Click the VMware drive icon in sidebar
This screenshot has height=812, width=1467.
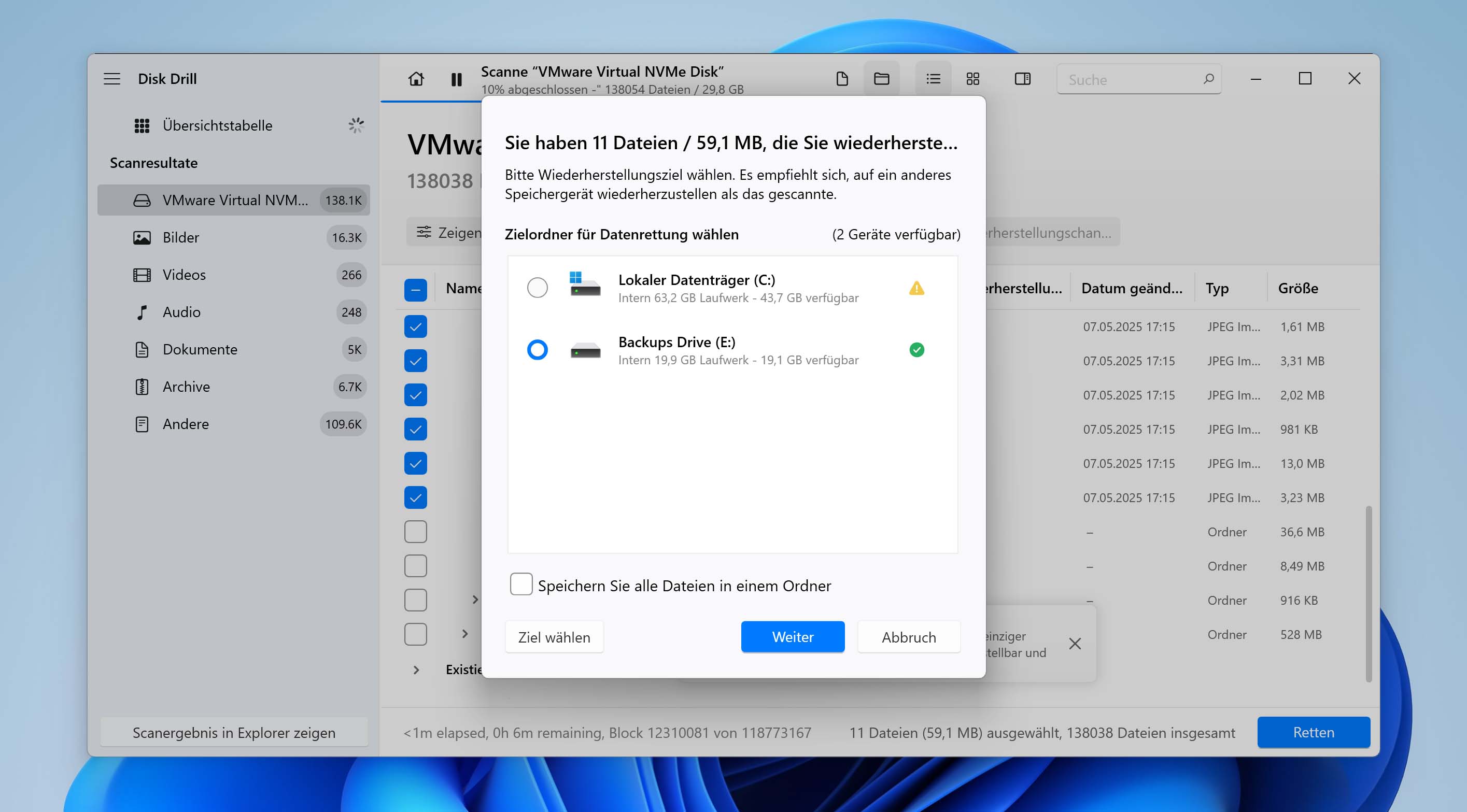[x=142, y=200]
